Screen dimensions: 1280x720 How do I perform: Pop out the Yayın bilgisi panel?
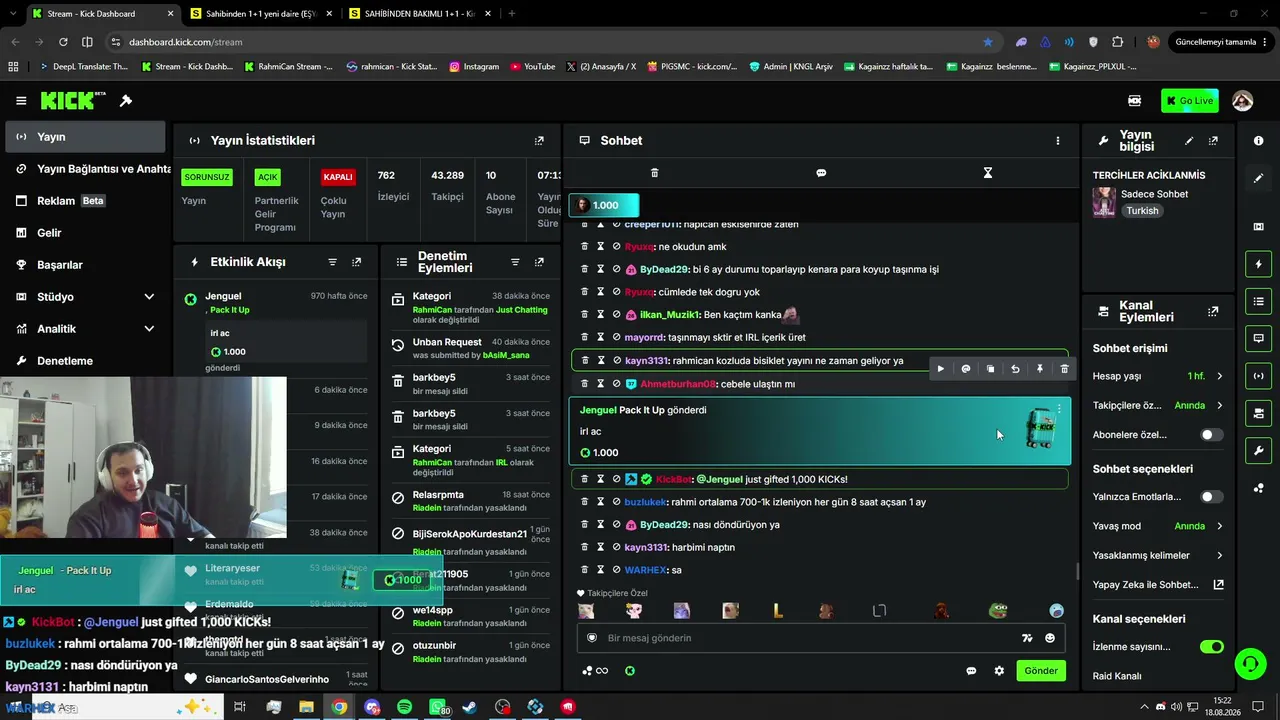(1213, 141)
